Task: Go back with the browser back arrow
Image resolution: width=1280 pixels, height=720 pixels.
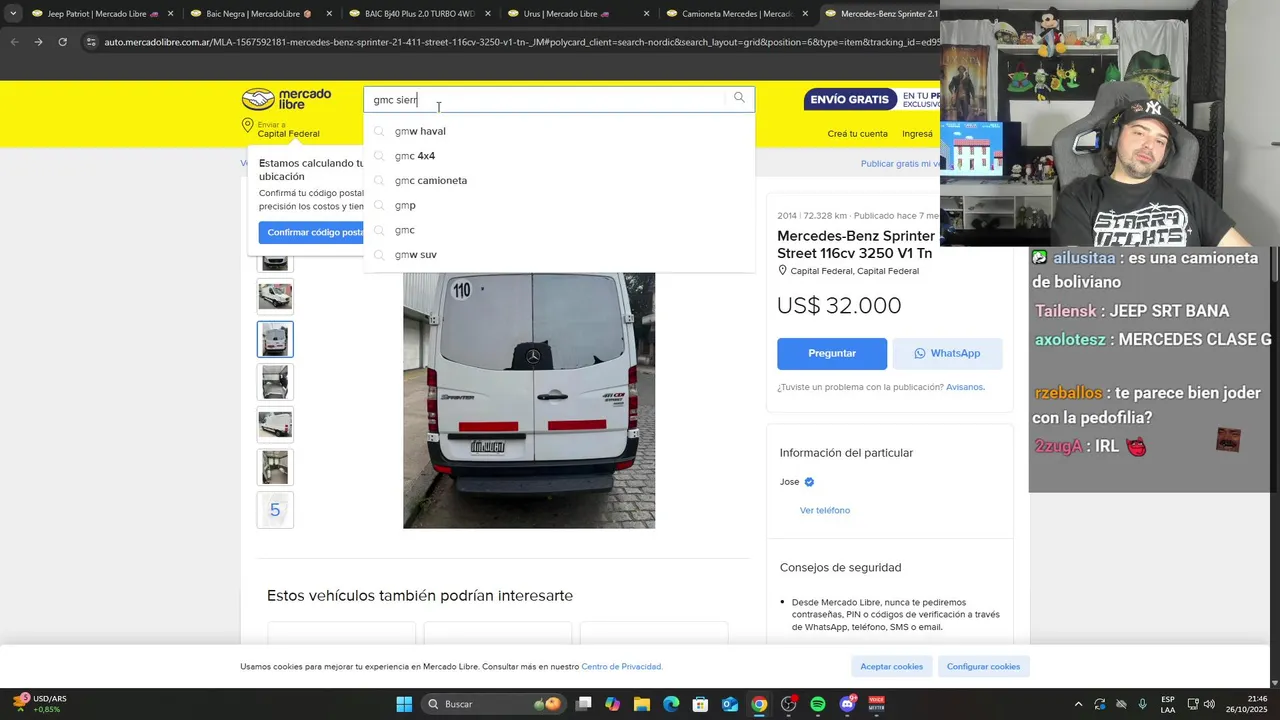Action: tap(14, 42)
